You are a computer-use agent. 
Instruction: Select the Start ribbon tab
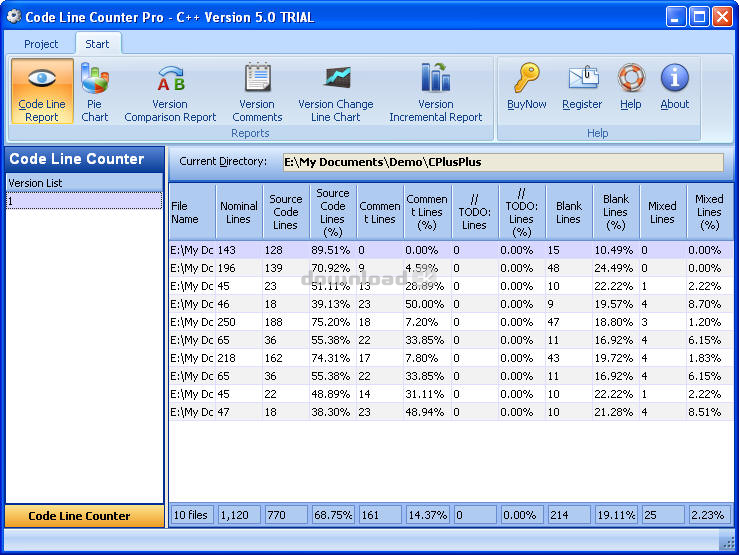(97, 44)
